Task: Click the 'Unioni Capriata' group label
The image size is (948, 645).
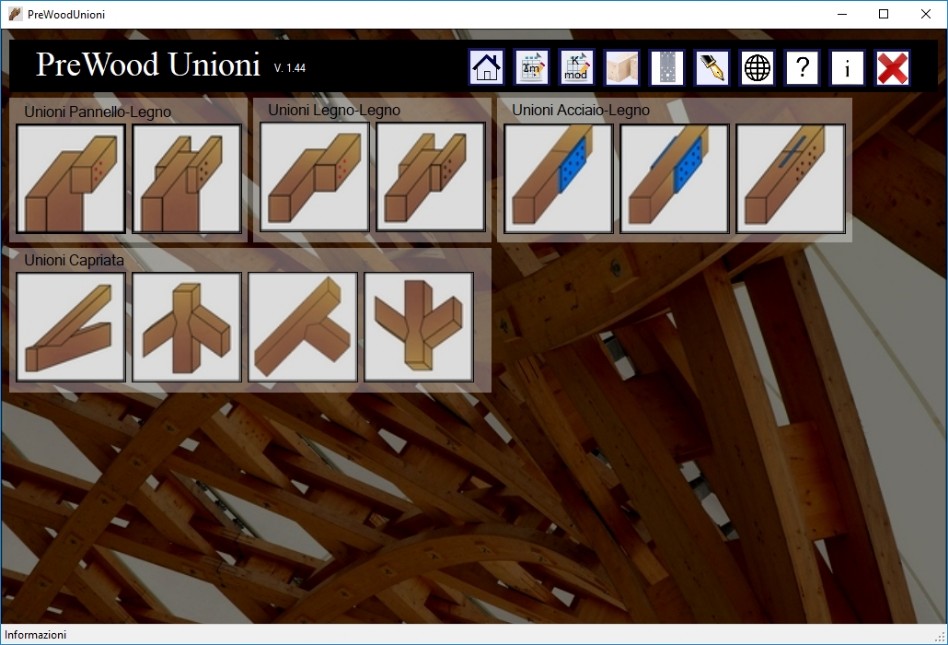Action: [74, 260]
